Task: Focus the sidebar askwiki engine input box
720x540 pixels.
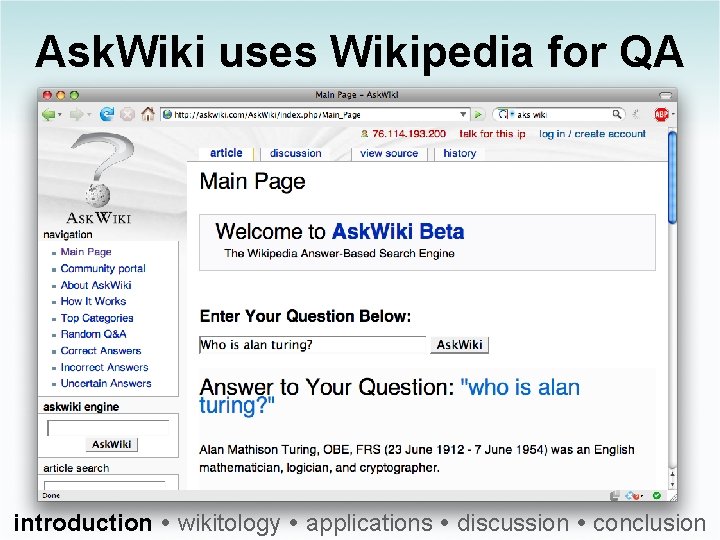Action: click(108, 428)
